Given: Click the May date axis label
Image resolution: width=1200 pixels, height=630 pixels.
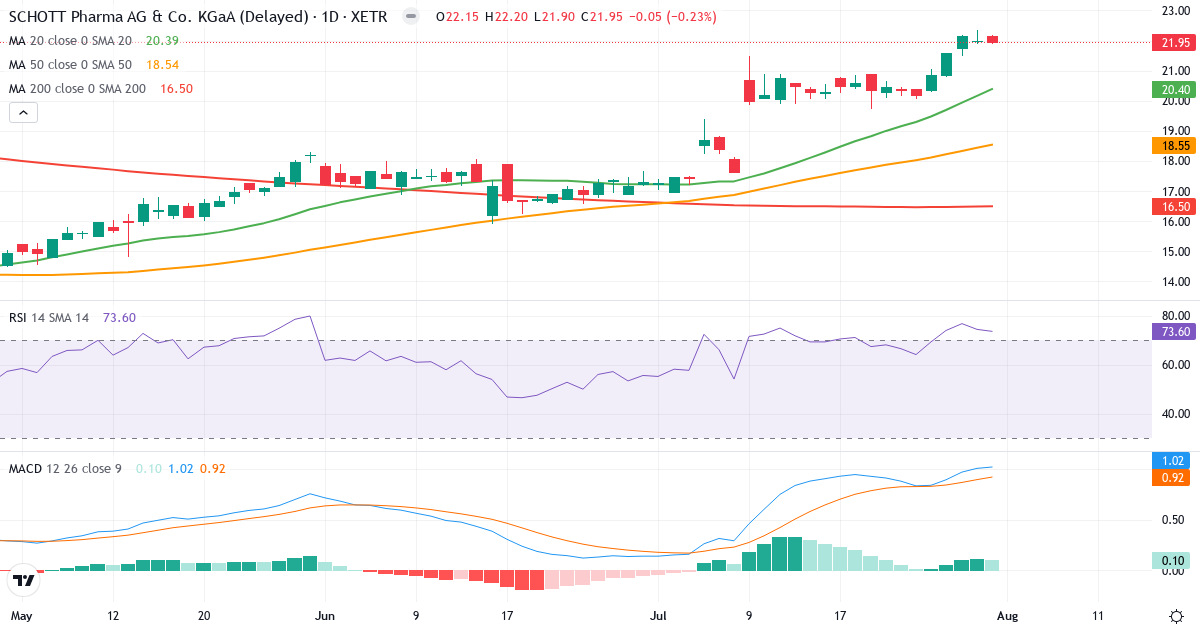Looking at the screenshot, I should [20, 616].
